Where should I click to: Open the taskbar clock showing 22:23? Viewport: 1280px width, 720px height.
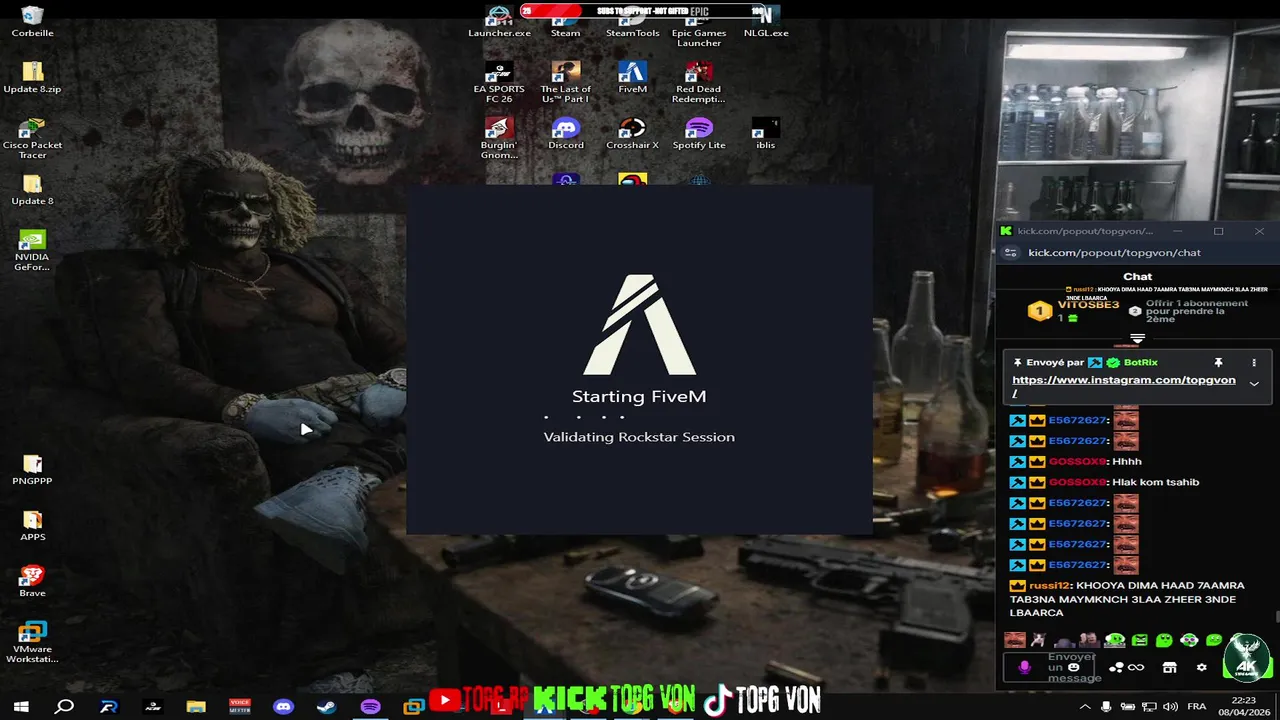1243,706
